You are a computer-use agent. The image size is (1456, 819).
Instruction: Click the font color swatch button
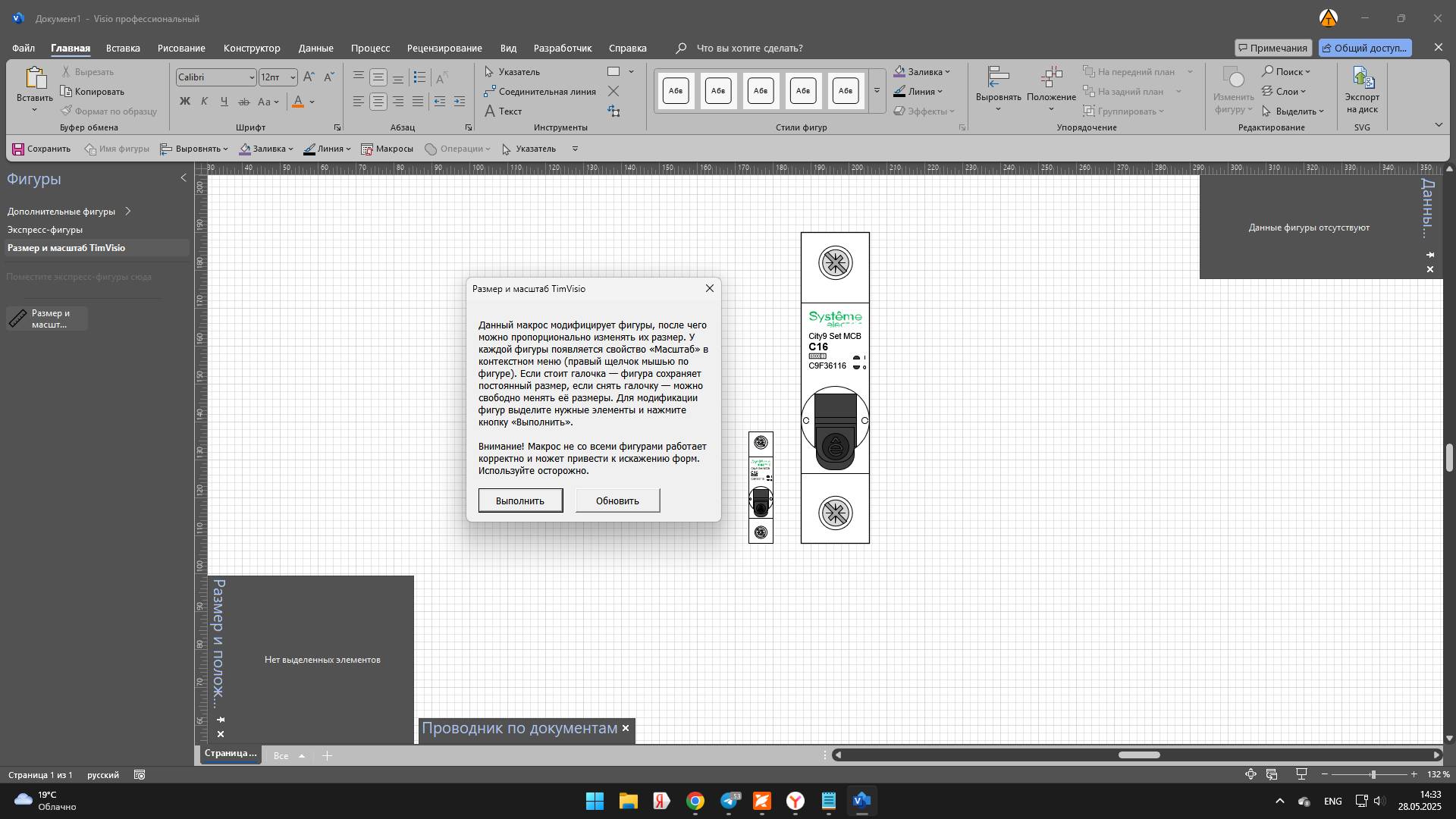point(298,102)
